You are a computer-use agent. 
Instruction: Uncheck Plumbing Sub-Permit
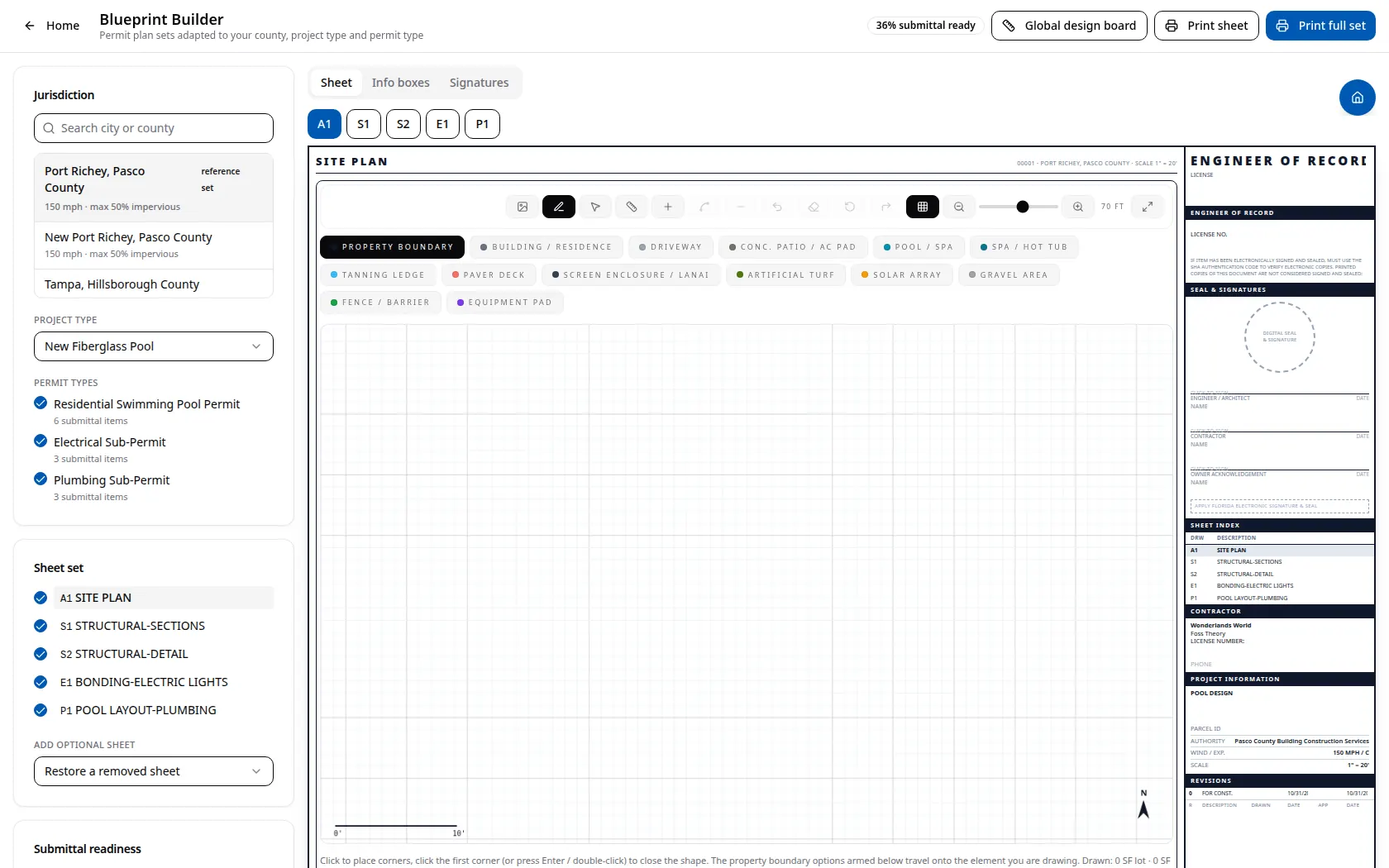(x=41, y=479)
